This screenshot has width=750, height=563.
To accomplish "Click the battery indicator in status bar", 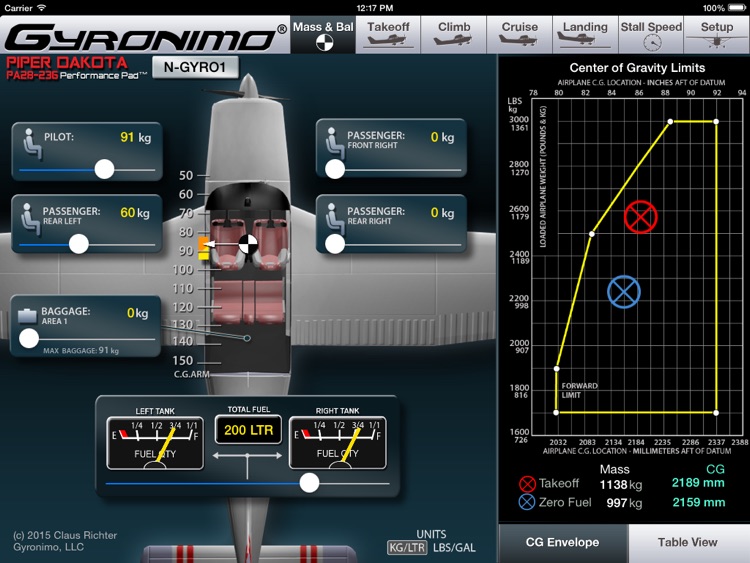I will (736, 8).
